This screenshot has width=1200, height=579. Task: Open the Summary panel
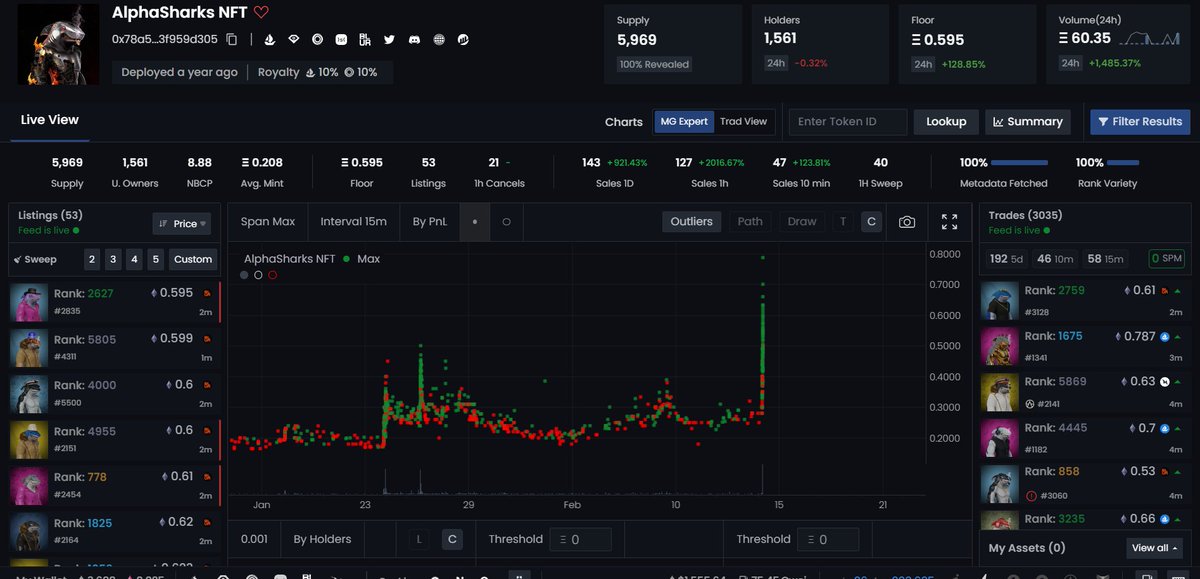coord(1028,122)
